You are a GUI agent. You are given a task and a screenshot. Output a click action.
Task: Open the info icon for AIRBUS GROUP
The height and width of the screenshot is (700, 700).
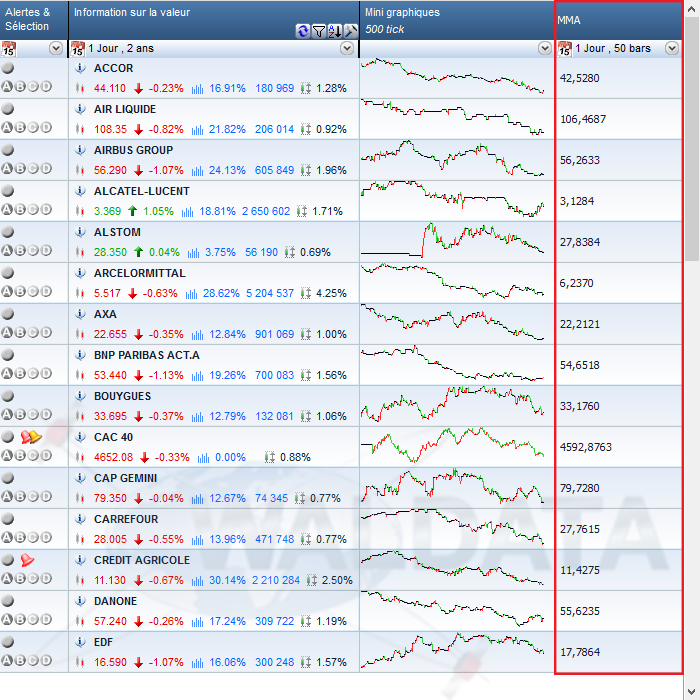pyautogui.click(x=80, y=150)
